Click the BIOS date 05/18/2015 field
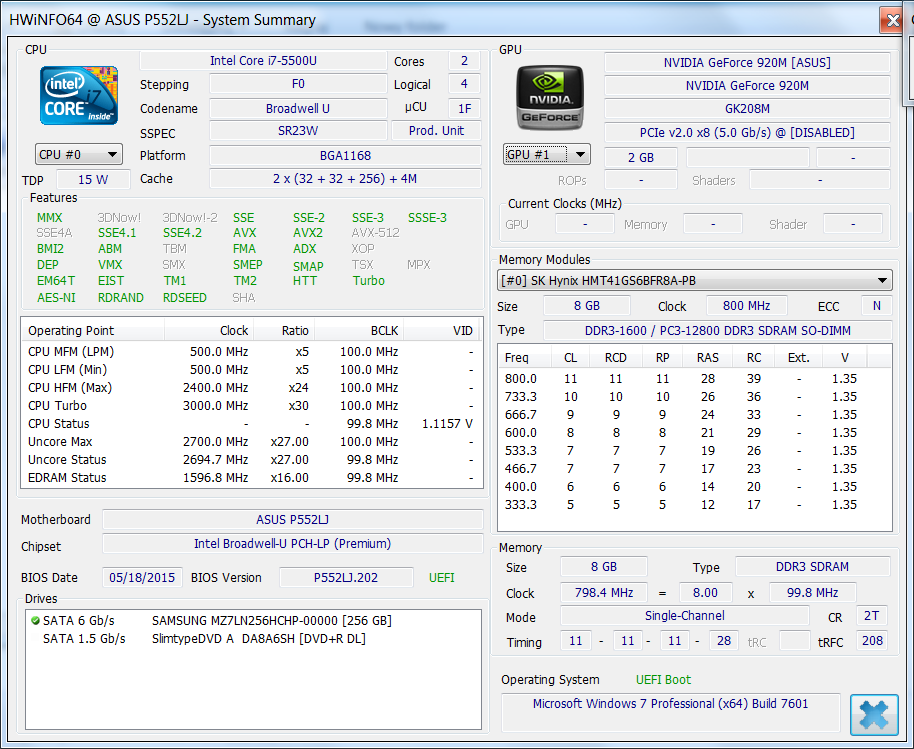This screenshot has height=749, width=914. point(142,578)
